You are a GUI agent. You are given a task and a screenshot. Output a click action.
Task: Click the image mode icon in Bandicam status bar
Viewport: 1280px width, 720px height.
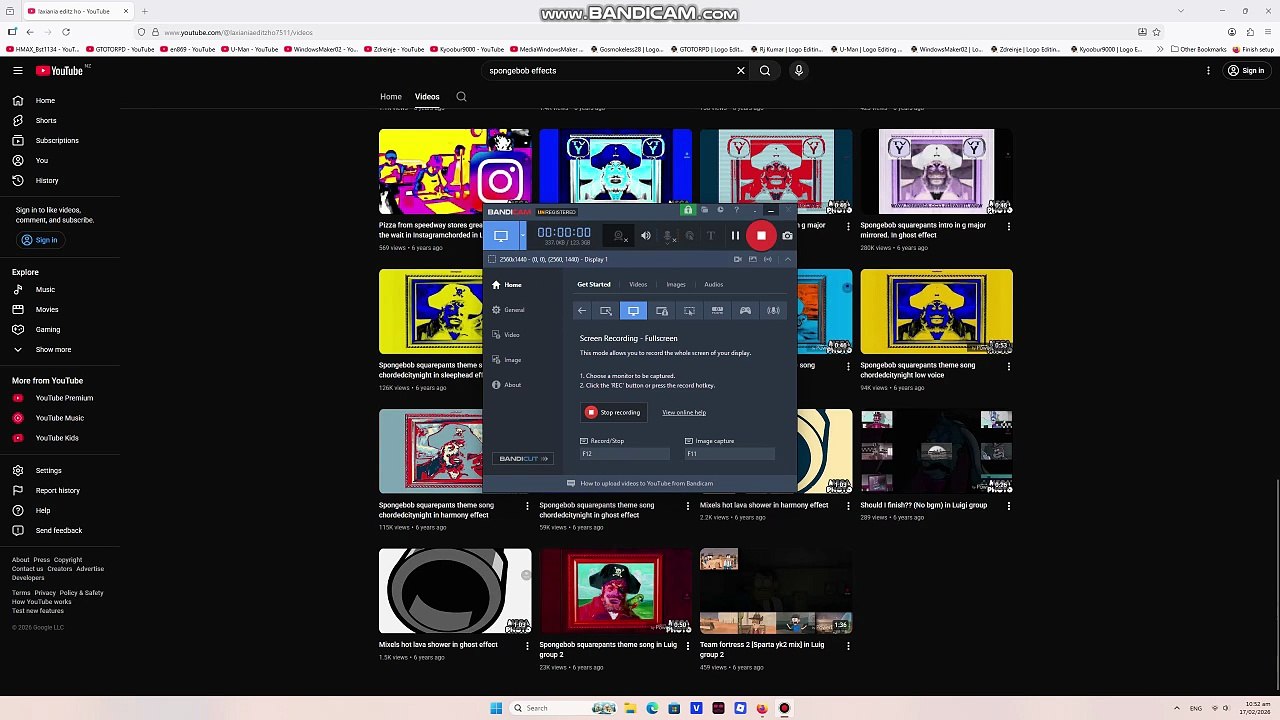point(753,259)
